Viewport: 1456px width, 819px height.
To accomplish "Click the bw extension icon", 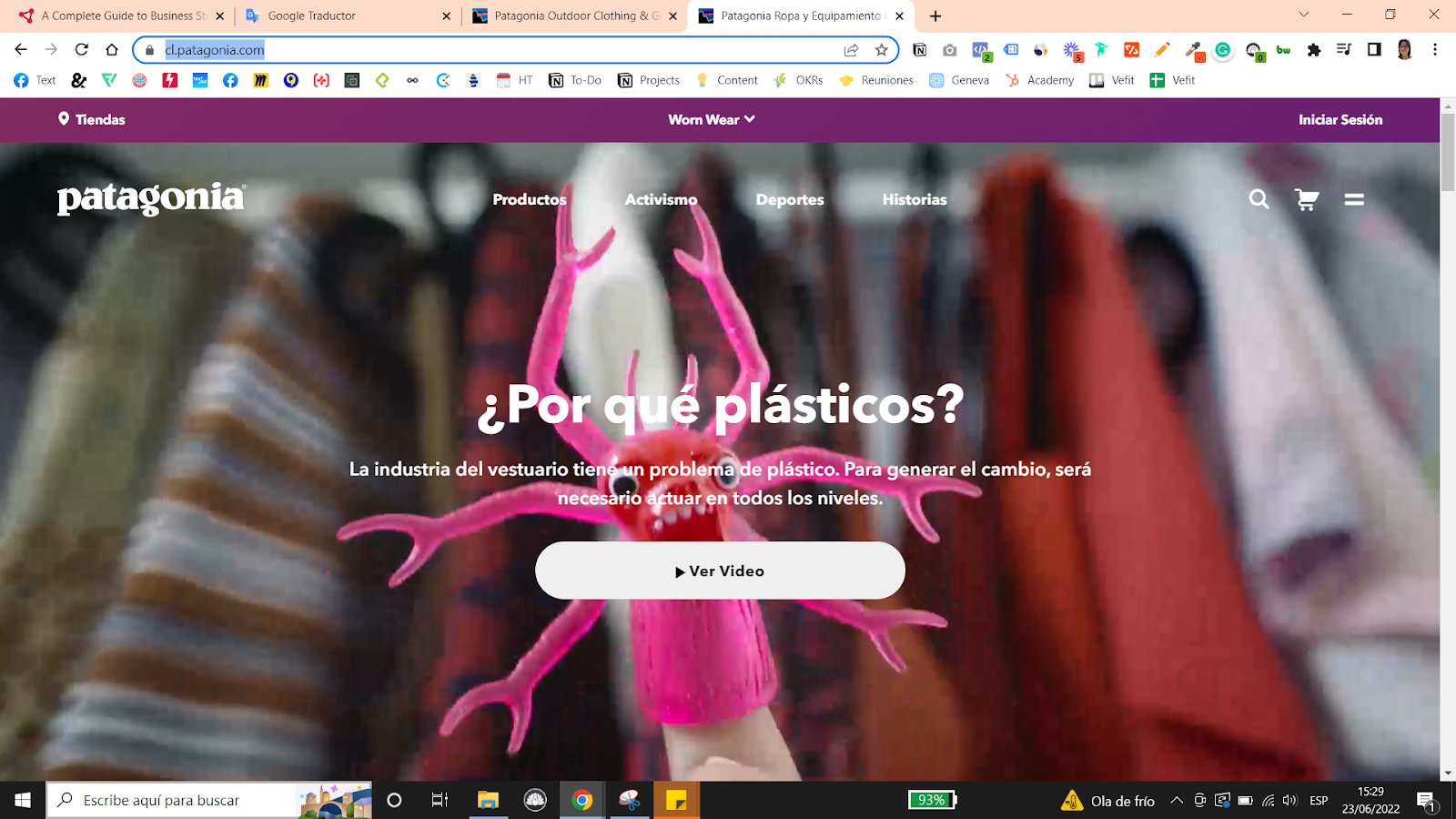I will coord(1283,50).
